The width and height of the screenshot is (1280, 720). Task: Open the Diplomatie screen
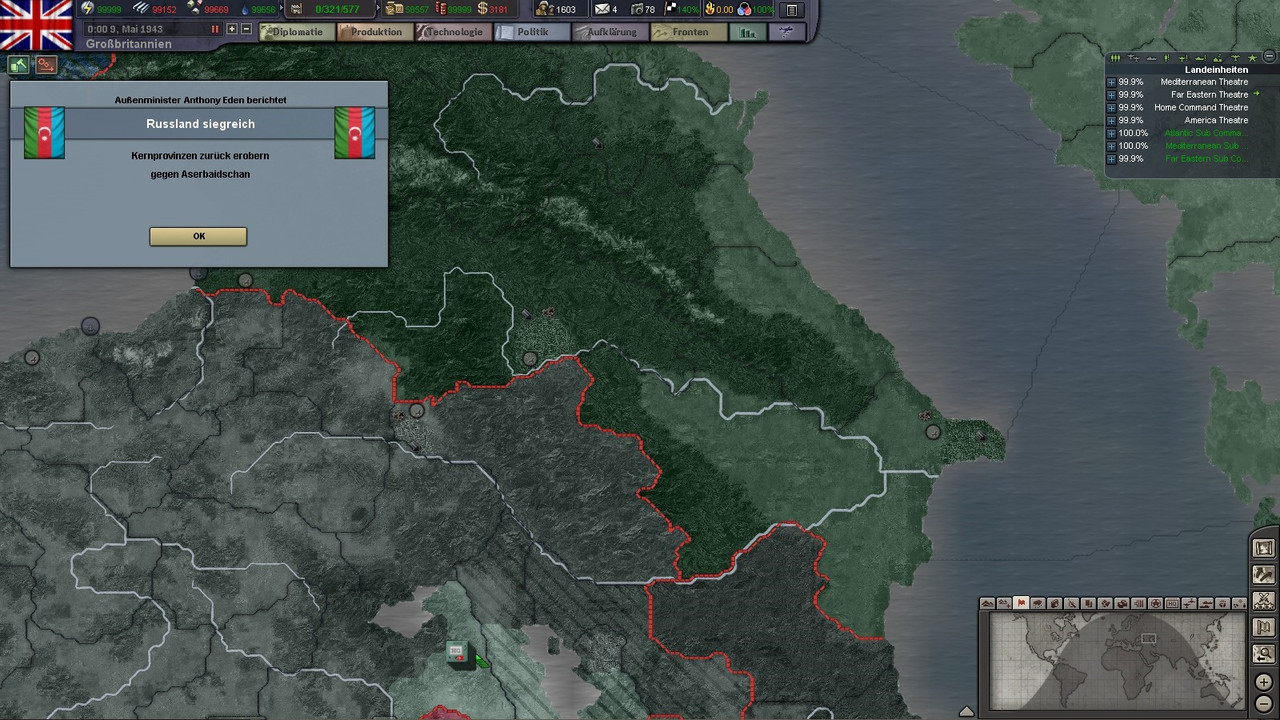(297, 32)
